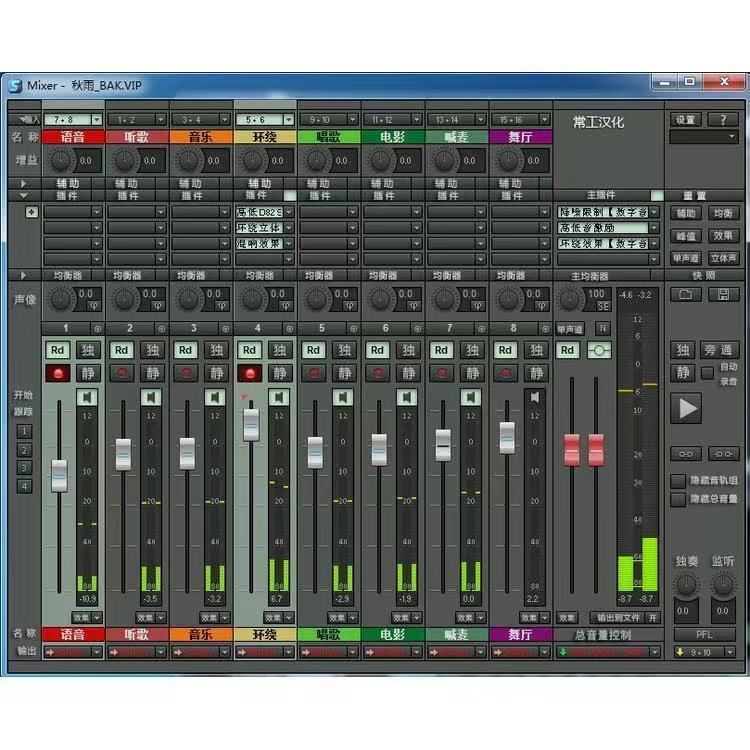Viewport: 750px width, 750px height.
Task: Click 均衡器 header on channel 1
Action: click(x=68, y=276)
